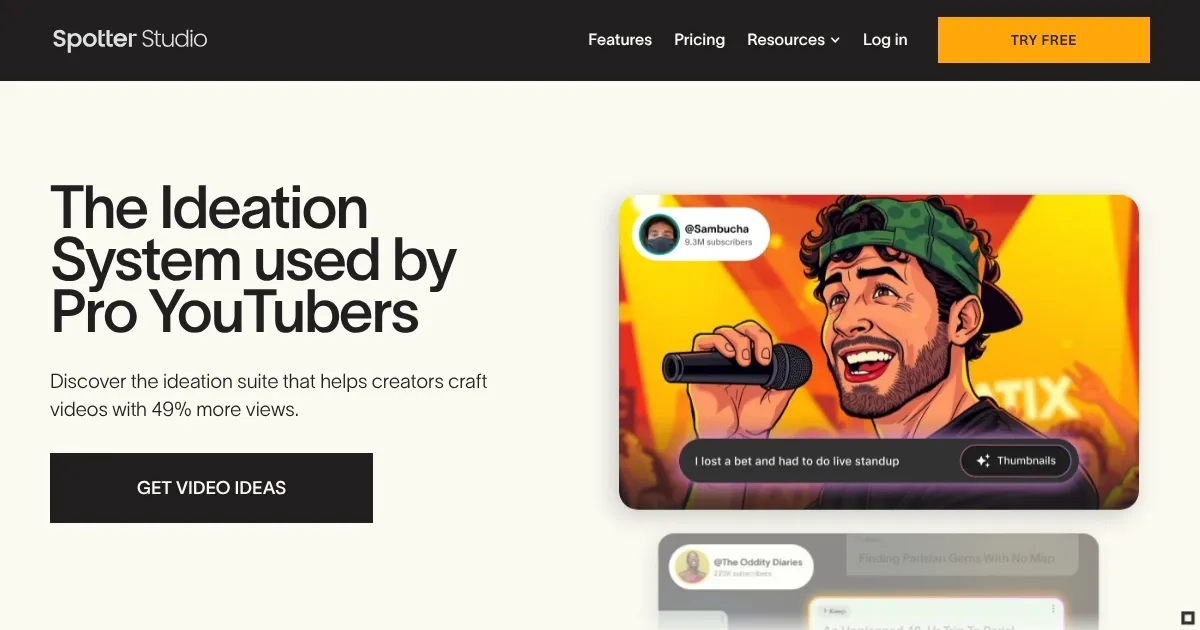Expand the Resources dropdown chevron

(835, 40)
